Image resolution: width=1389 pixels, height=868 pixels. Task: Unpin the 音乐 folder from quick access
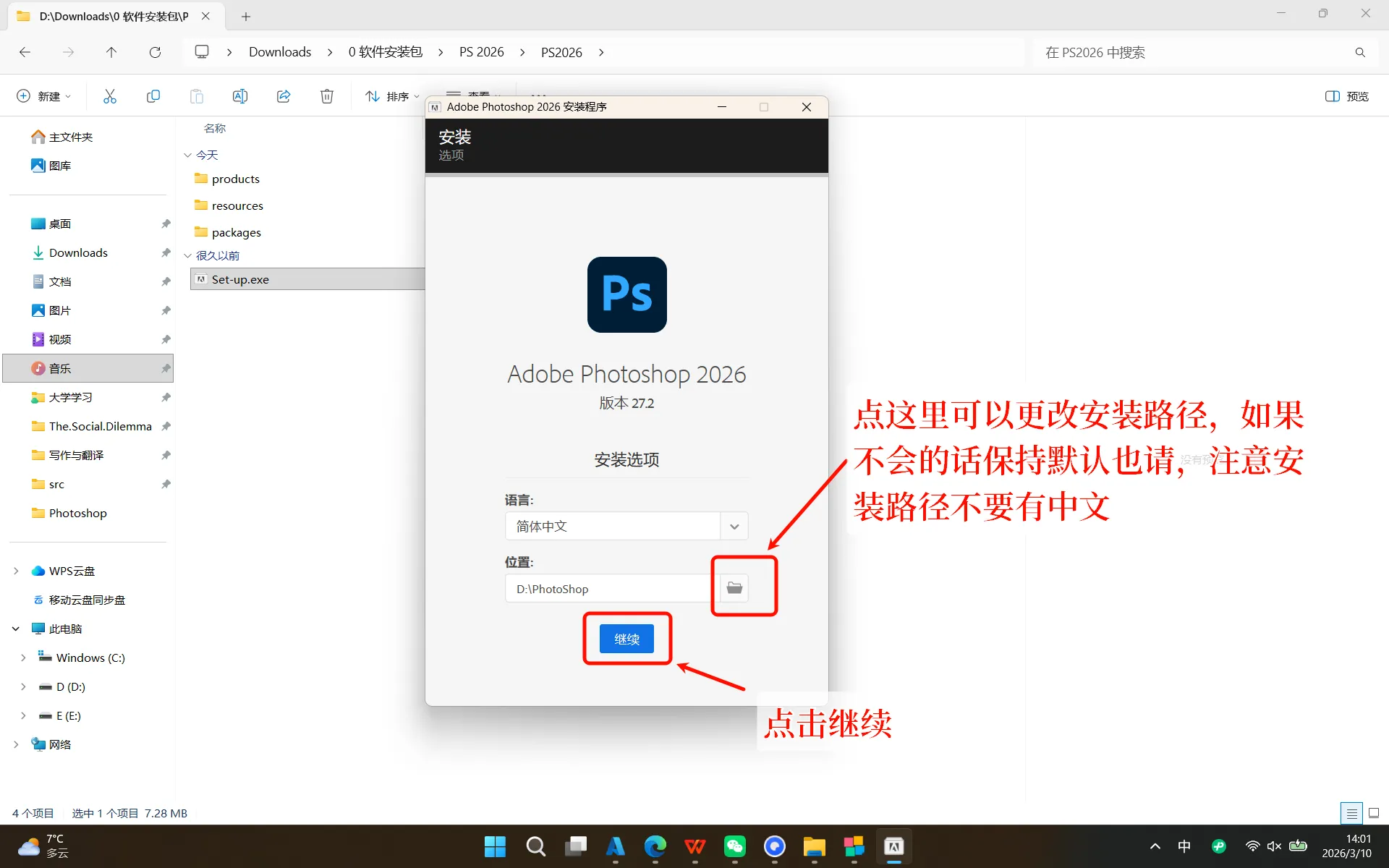coord(165,368)
